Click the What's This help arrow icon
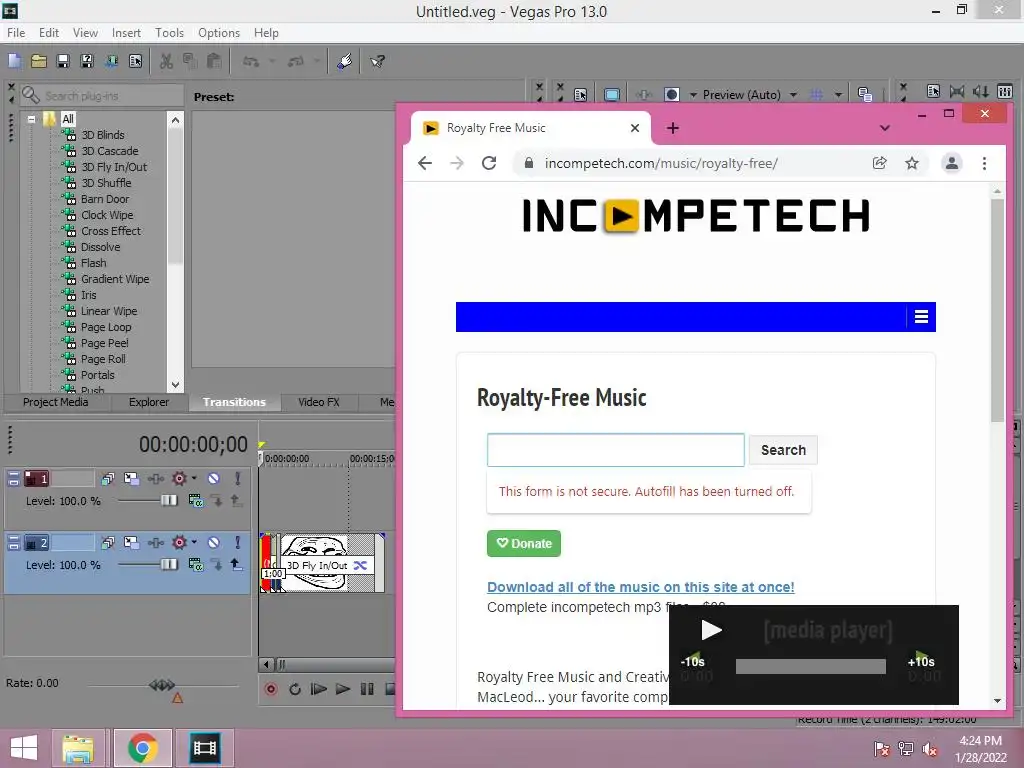The height and width of the screenshot is (768, 1024). point(377,61)
